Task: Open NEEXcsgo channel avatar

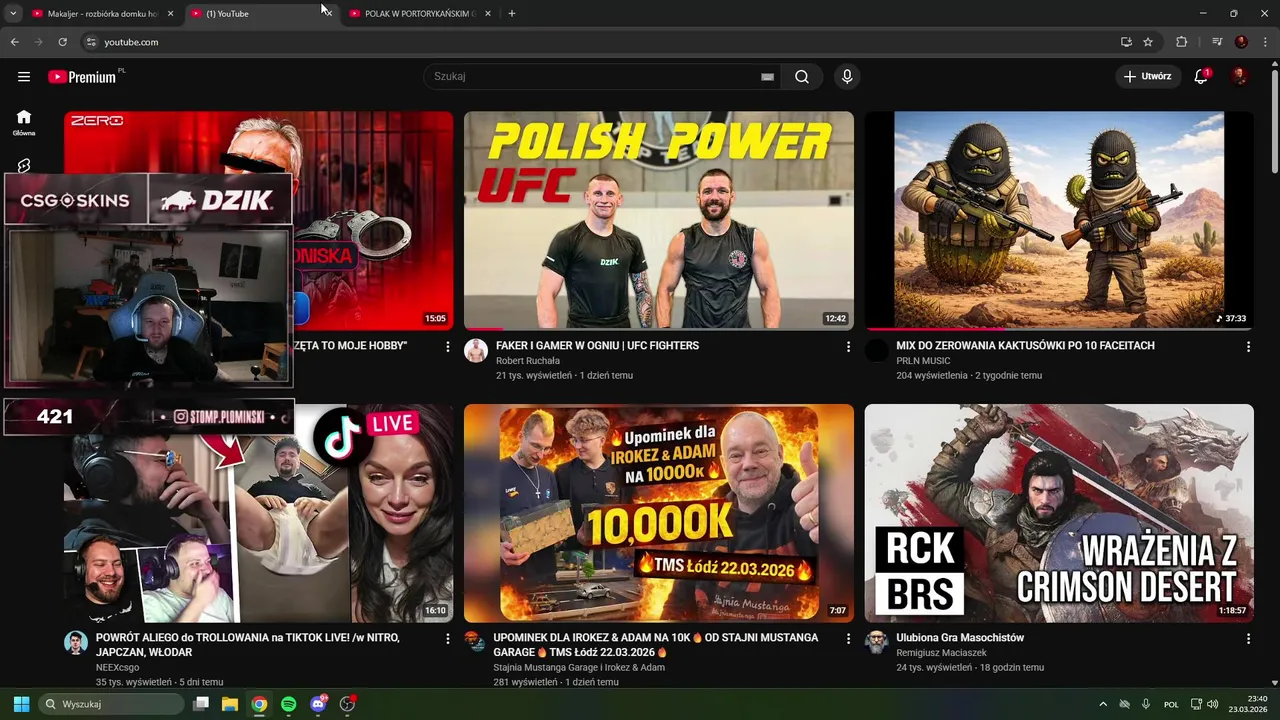Action: click(76, 642)
